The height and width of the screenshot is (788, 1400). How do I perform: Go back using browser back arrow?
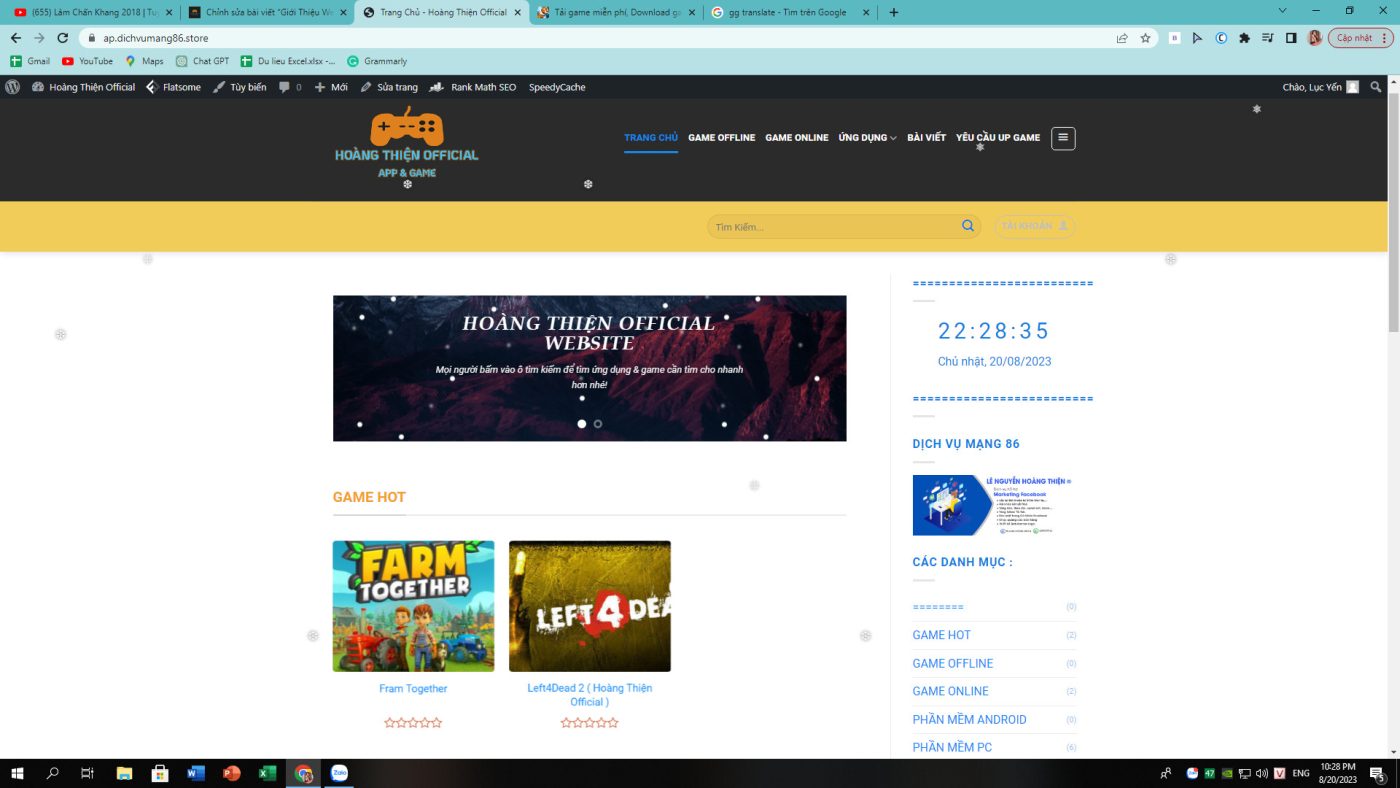16,38
